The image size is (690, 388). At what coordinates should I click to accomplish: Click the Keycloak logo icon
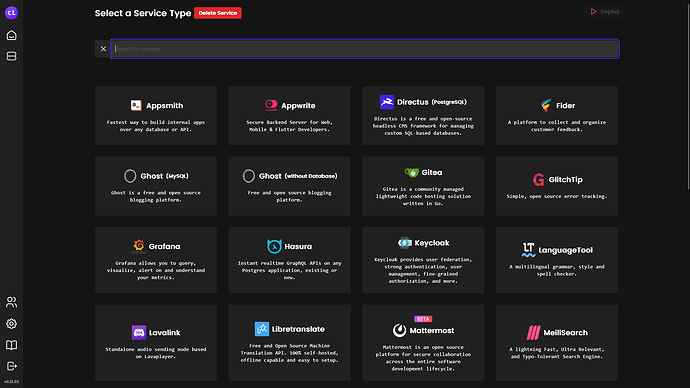[x=404, y=243]
